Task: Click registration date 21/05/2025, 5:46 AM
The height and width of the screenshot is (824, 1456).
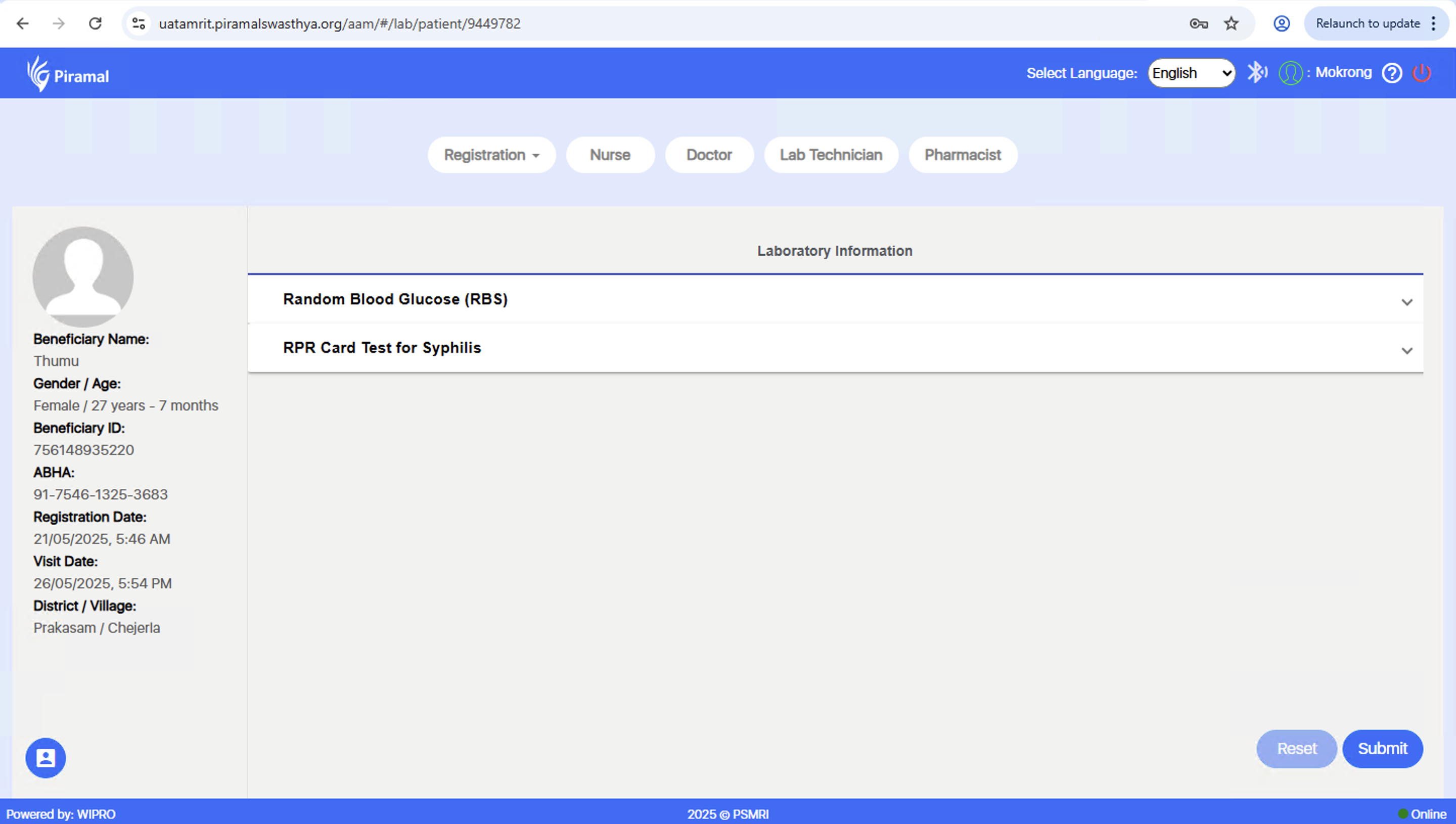Action: coord(102,539)
